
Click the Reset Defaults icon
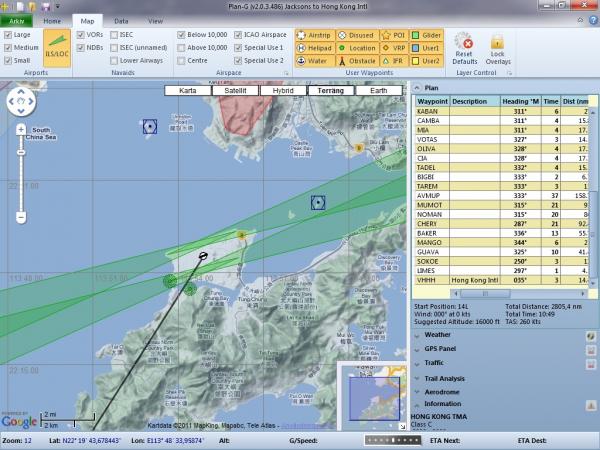click(x=463, y=47)
